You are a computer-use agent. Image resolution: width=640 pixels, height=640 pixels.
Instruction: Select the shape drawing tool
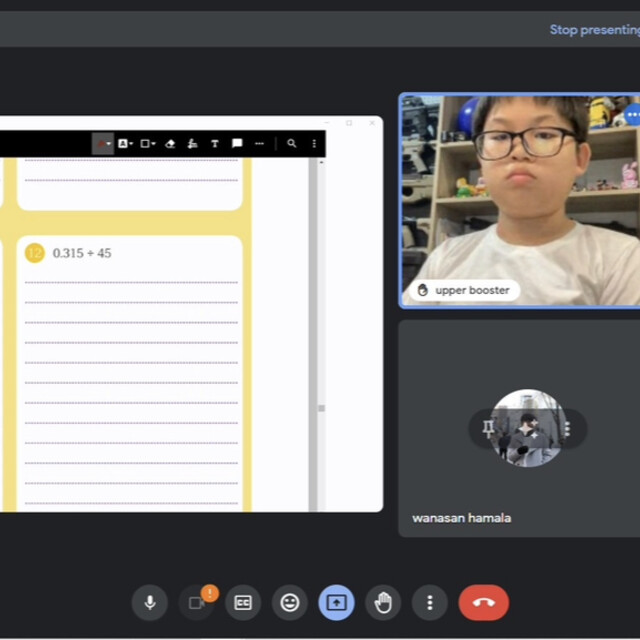point(144,144)
